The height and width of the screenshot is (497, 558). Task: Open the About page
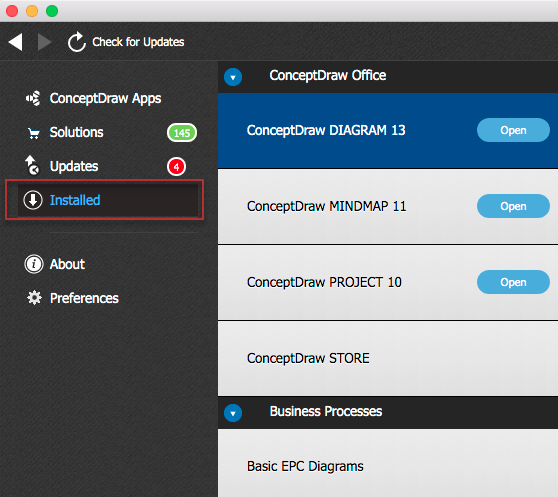click(x=67, y=264)
